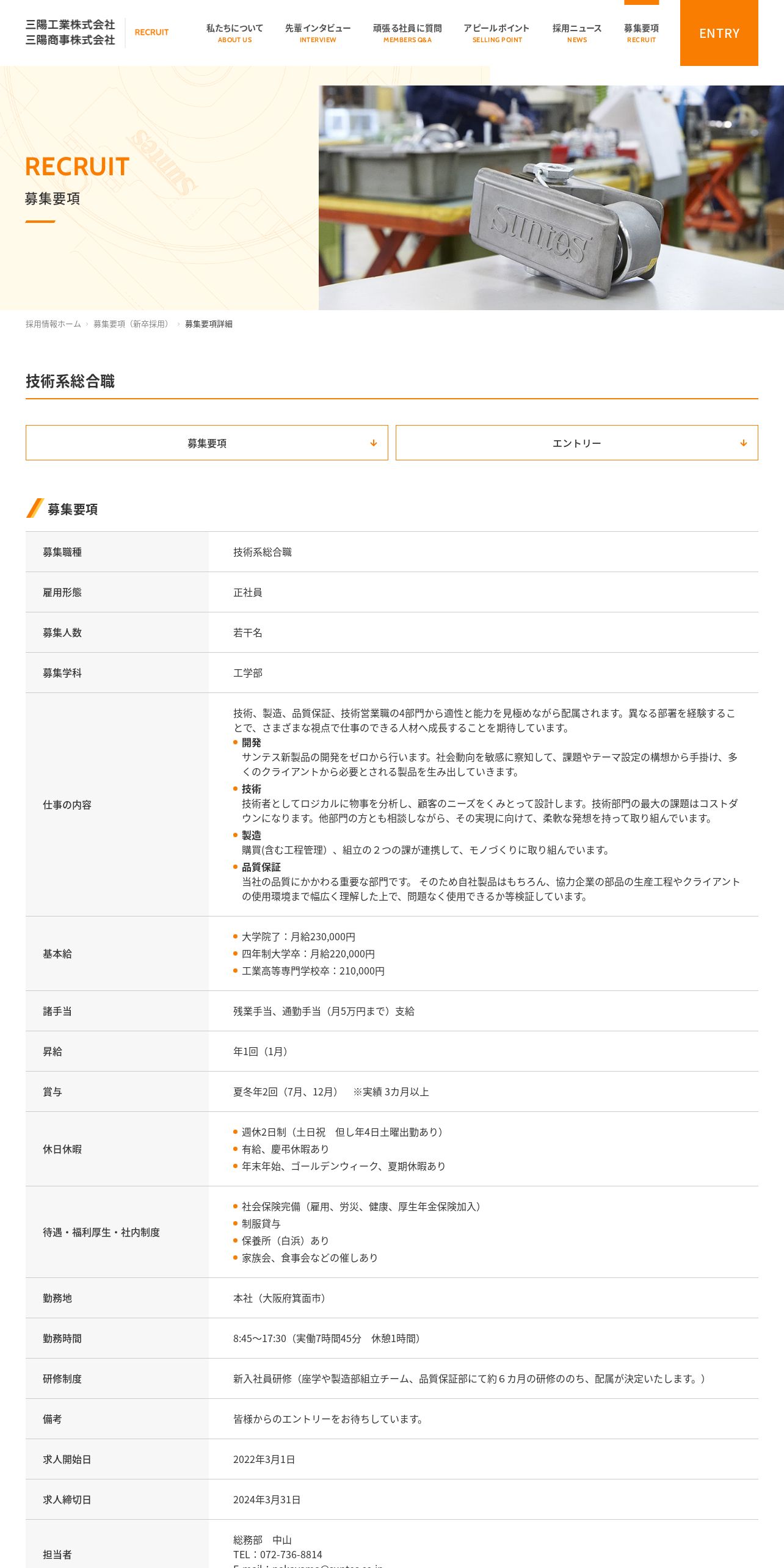The image size is (784, 1568).
Task: Click 2024年3月31日 deadline value
Action: [x=267, y=1500]
